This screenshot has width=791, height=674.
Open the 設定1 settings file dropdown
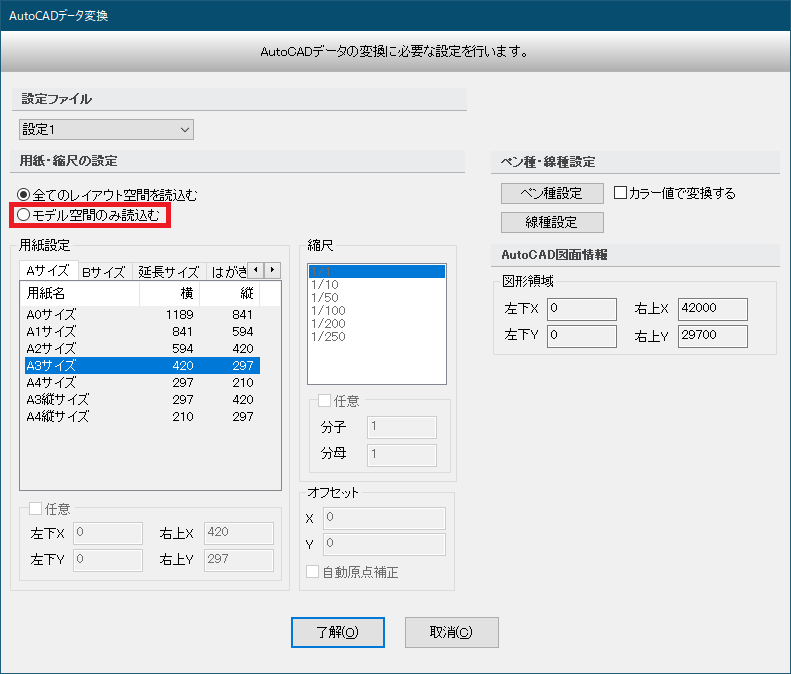click(106, 130)
